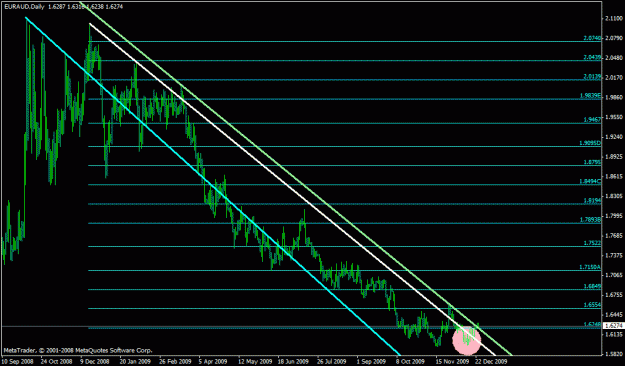Click the 1.7522 horizontal level label
This screenshot has width=625, height=366.
tap(592, 243)
